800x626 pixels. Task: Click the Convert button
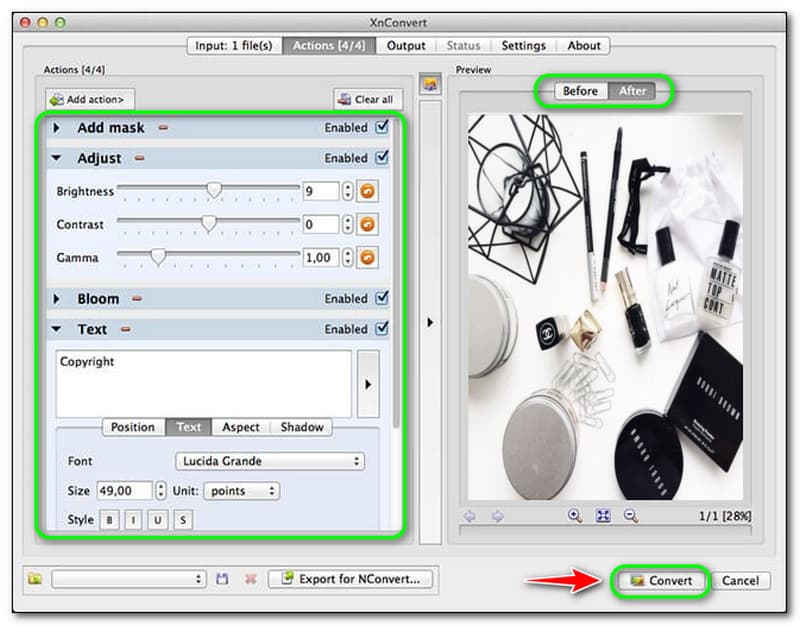(661, 581)
